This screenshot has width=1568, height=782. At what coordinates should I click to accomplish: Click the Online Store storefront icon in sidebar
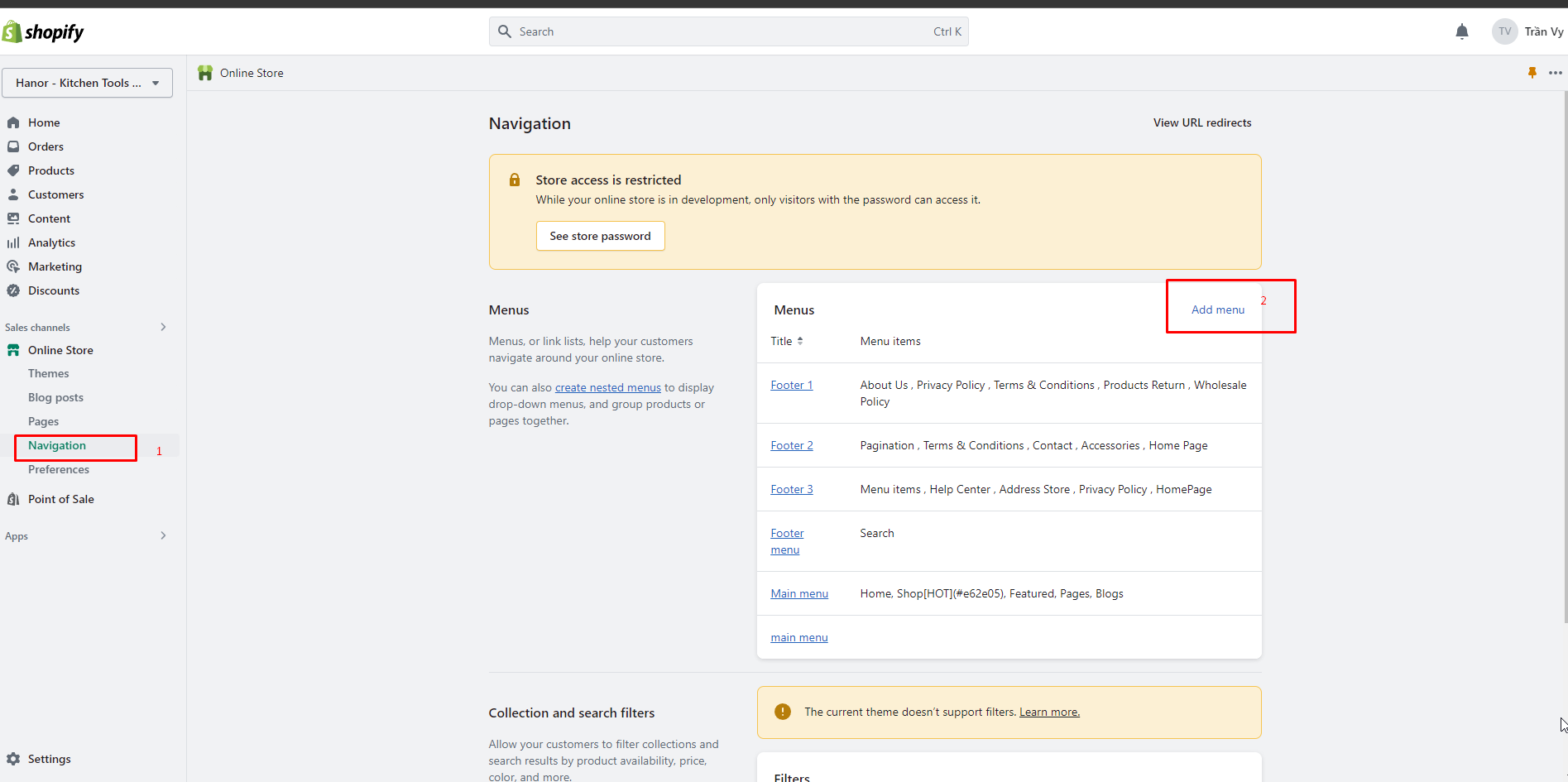13,350
